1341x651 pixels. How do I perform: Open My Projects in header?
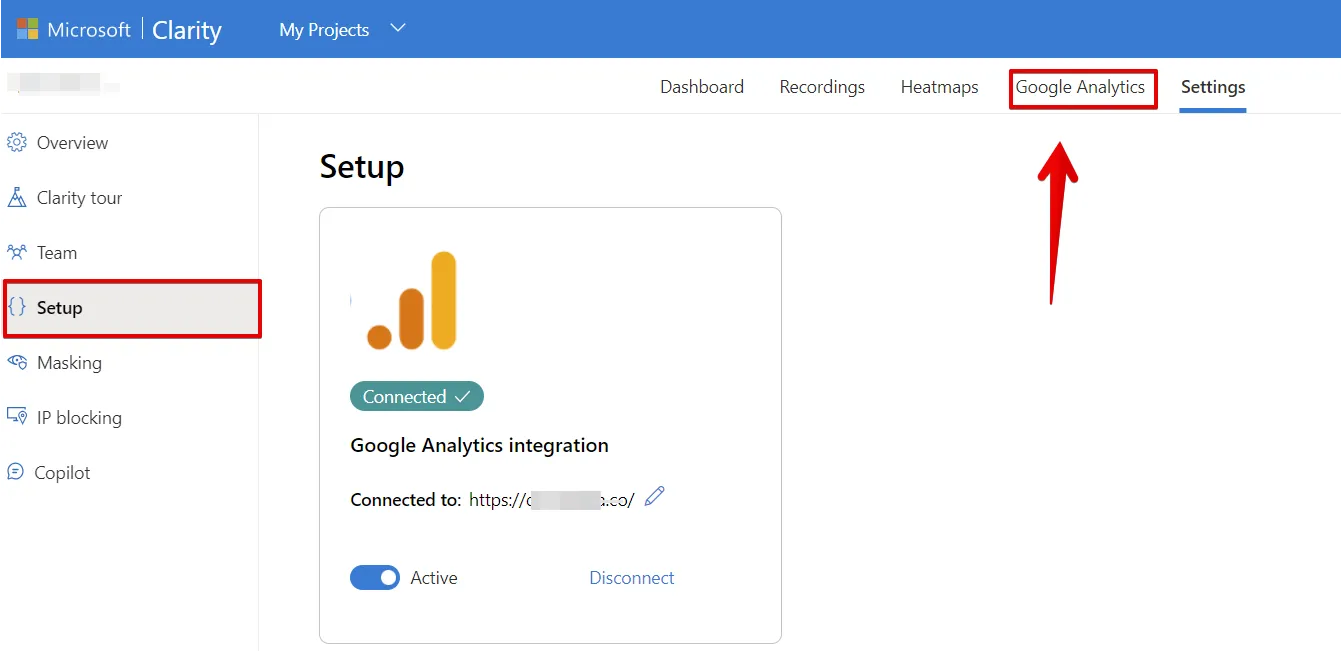(x=324, y=30)
